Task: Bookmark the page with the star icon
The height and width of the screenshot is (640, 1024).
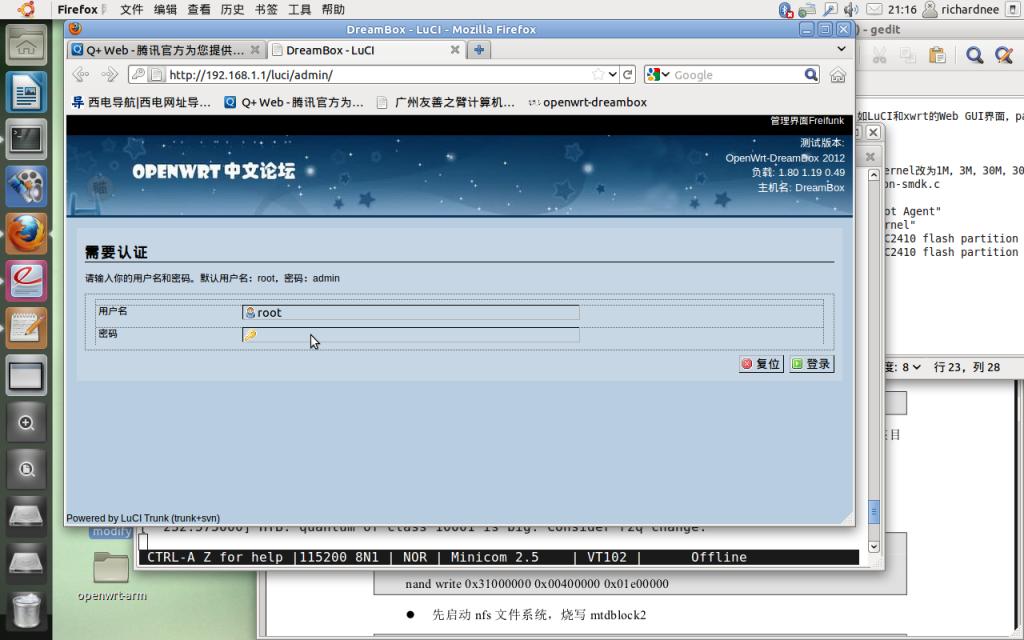Action: tap(598, 74)
